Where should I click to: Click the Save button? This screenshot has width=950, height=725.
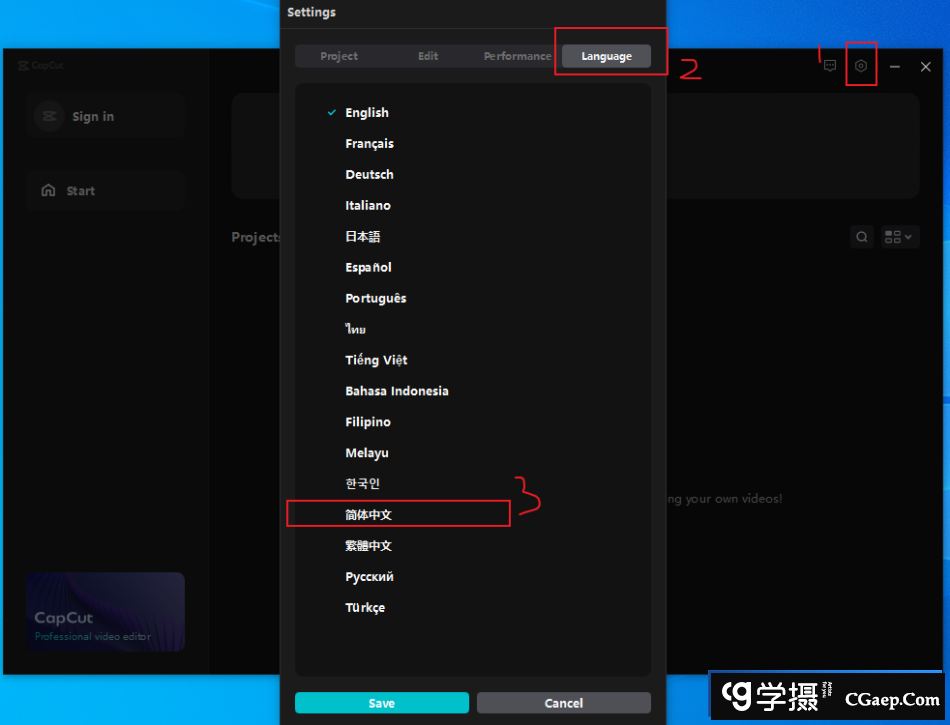381,703
